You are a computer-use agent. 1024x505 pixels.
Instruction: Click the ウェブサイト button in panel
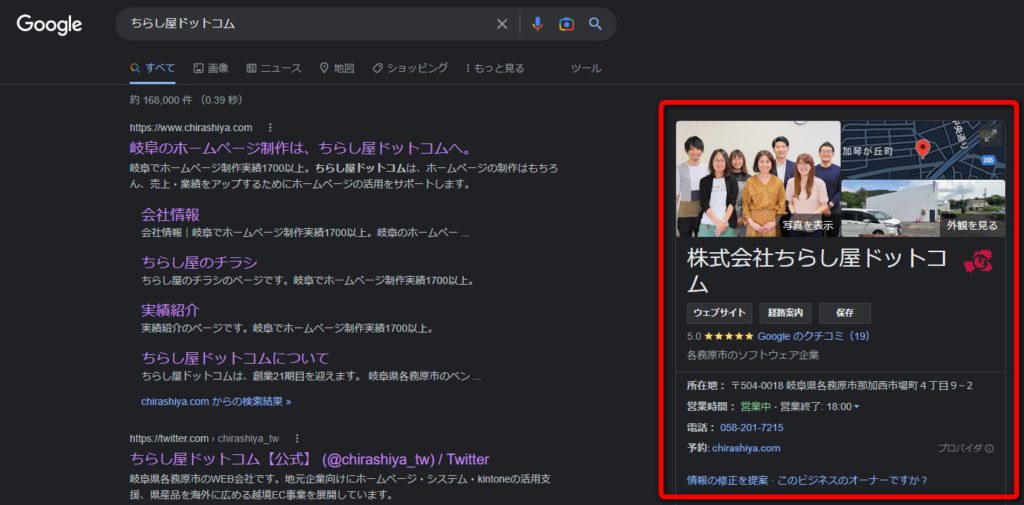719,313
